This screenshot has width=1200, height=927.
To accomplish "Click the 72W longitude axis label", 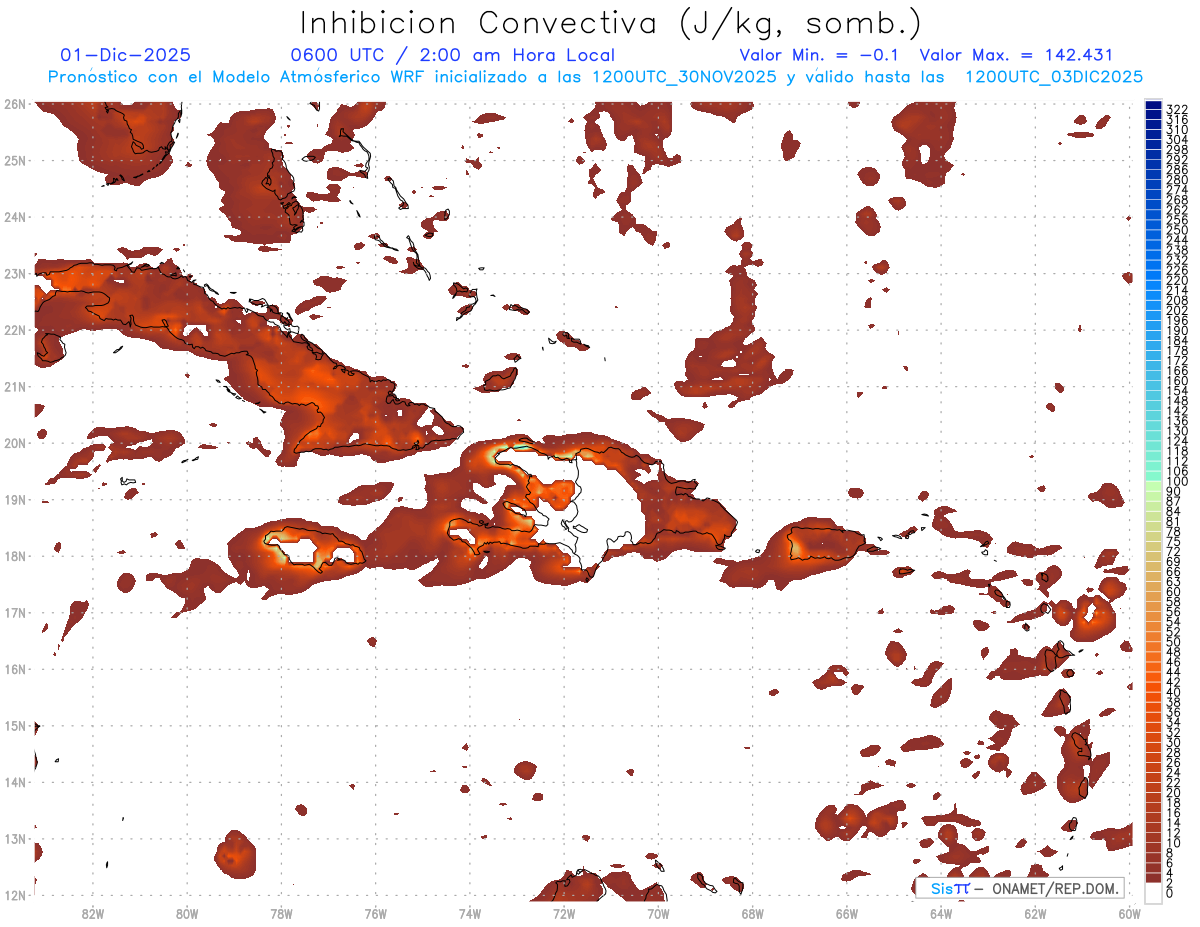I will tap(564, 912).
